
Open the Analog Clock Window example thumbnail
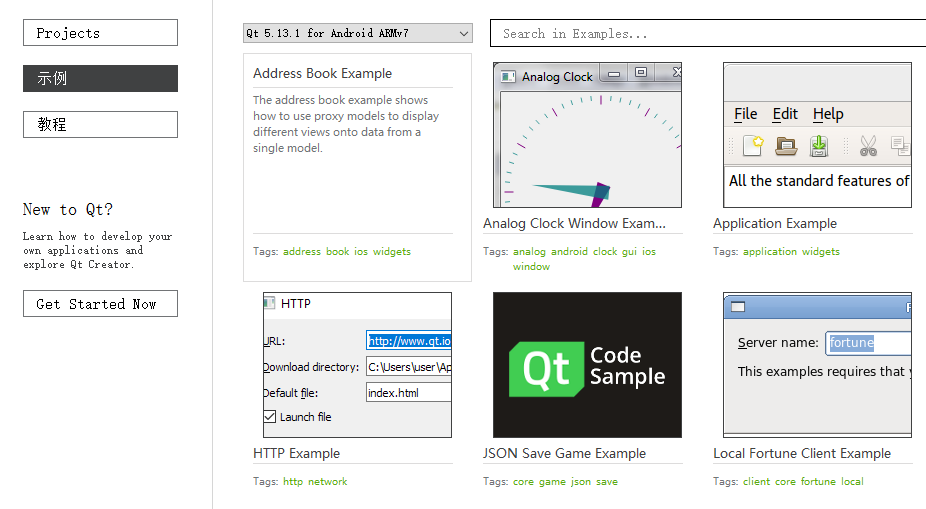coord(587,135)
